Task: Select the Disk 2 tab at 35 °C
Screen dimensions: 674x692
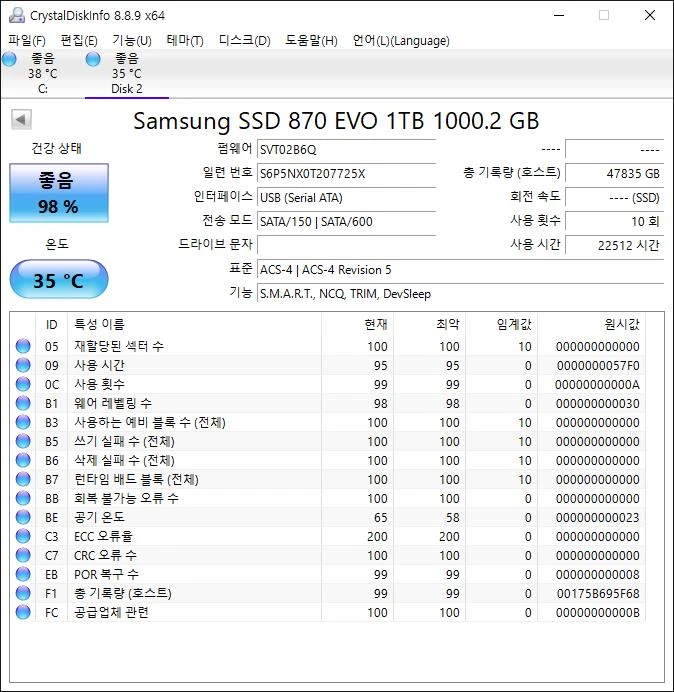Action: click(x=127, y=73)
